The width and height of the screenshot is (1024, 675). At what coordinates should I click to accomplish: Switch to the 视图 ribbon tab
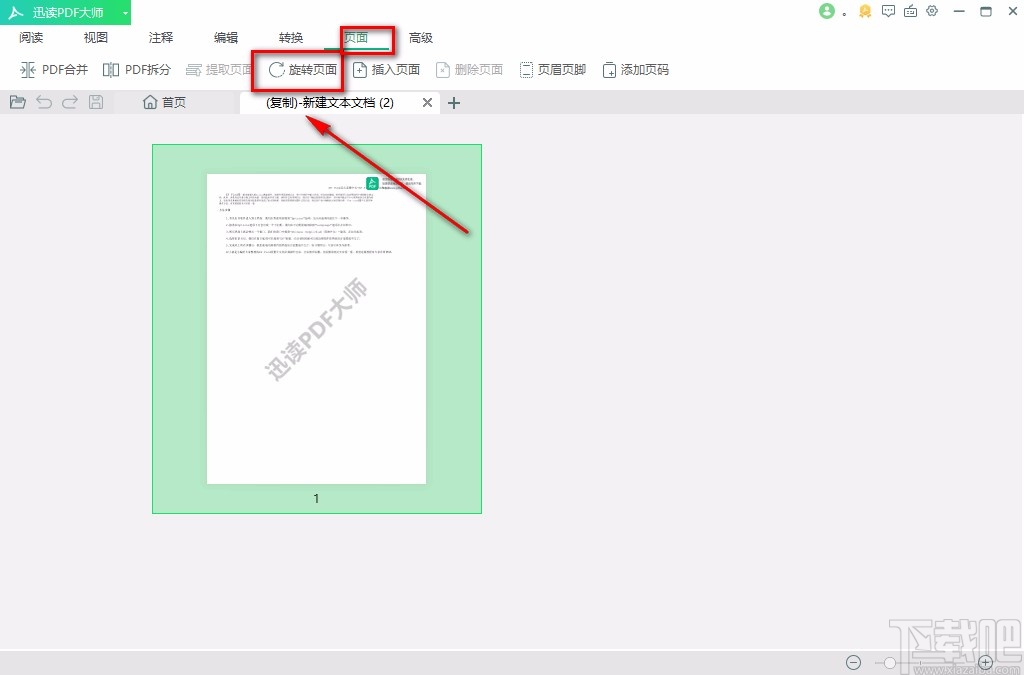94,37
